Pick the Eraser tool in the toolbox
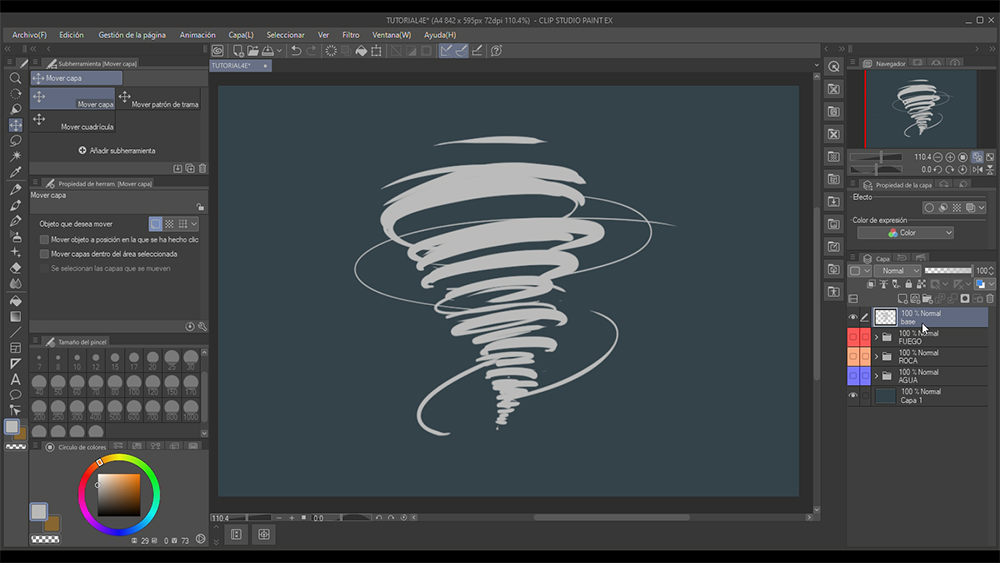 point(15,268)
